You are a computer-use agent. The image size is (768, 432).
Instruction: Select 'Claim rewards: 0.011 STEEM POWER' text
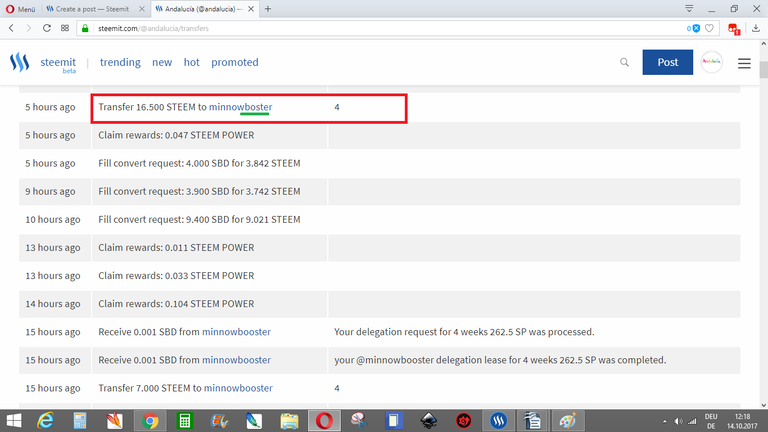176,247
